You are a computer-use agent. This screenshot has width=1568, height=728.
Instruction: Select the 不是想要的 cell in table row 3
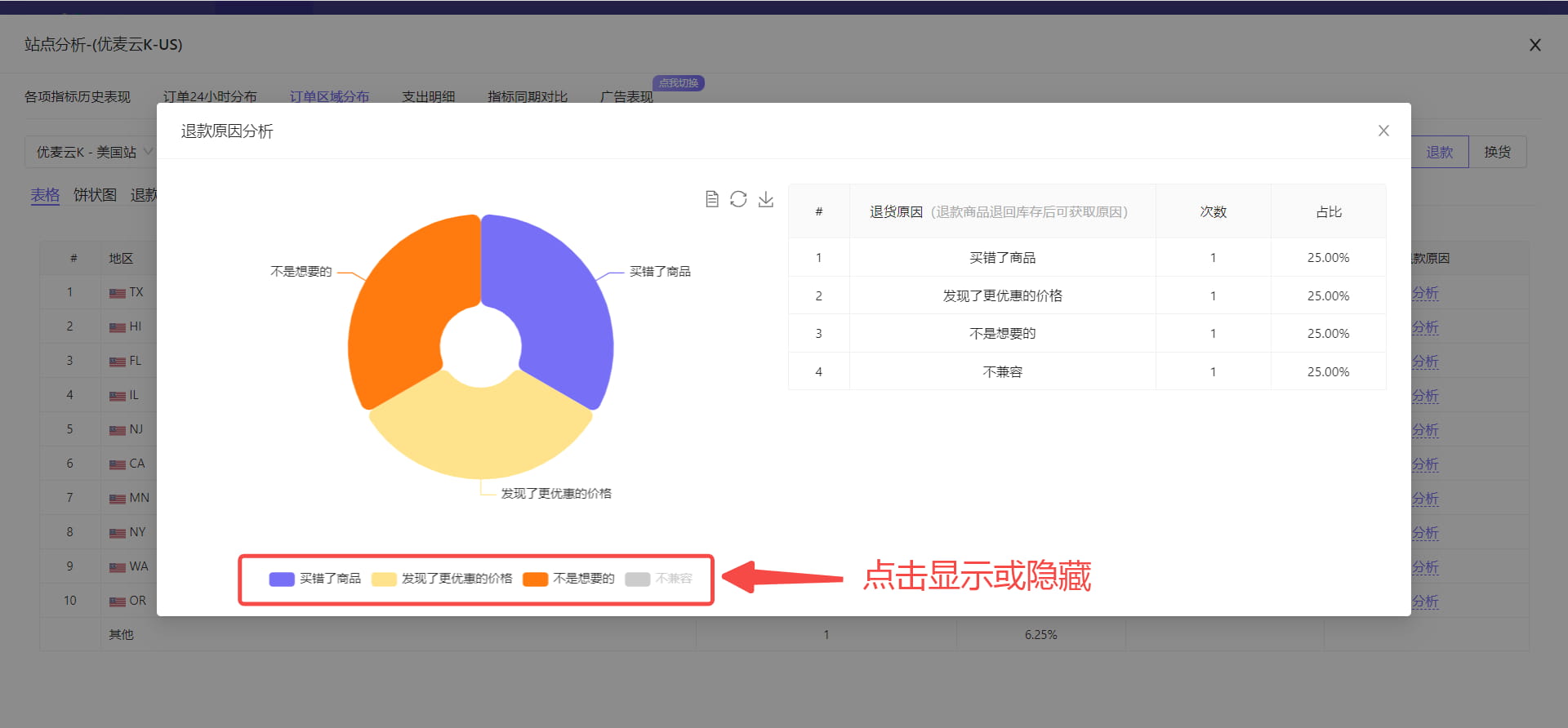1002,333
